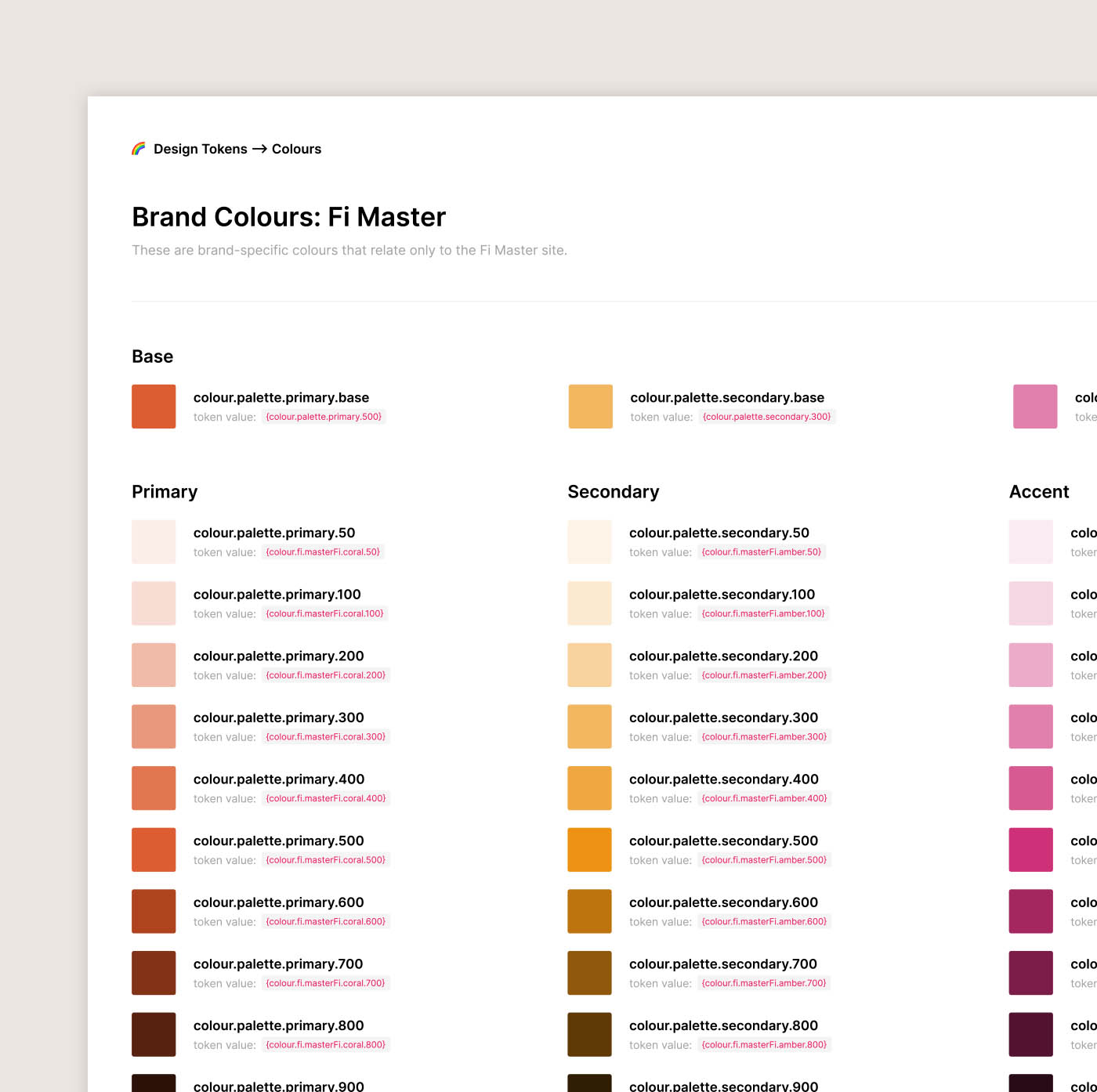Pick the colour.palette.primary.base swatch
The width and height of the screenshot is (1097, 1092).
click(x=154, y=407)
